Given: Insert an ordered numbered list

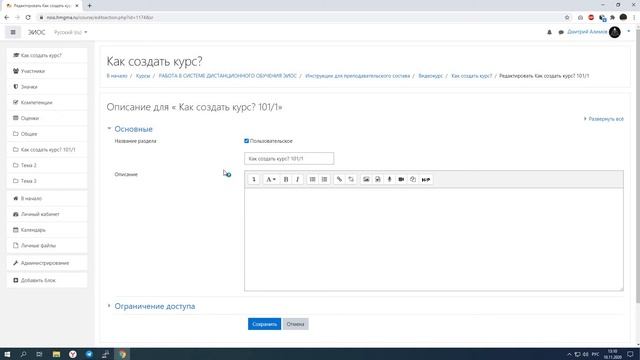Looking at the screenshot, I should tap(324, 180).
